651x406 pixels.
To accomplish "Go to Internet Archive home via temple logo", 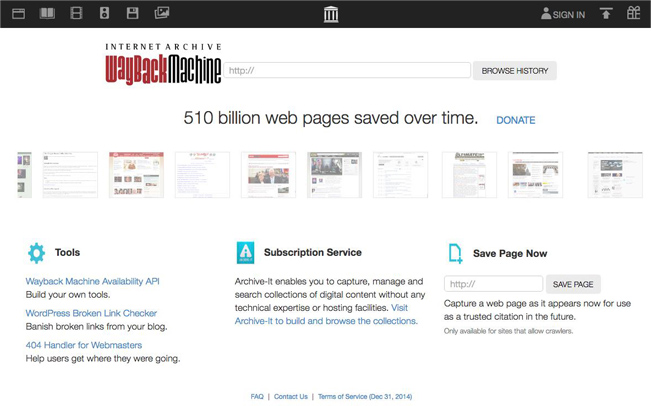I will (331, 14).
